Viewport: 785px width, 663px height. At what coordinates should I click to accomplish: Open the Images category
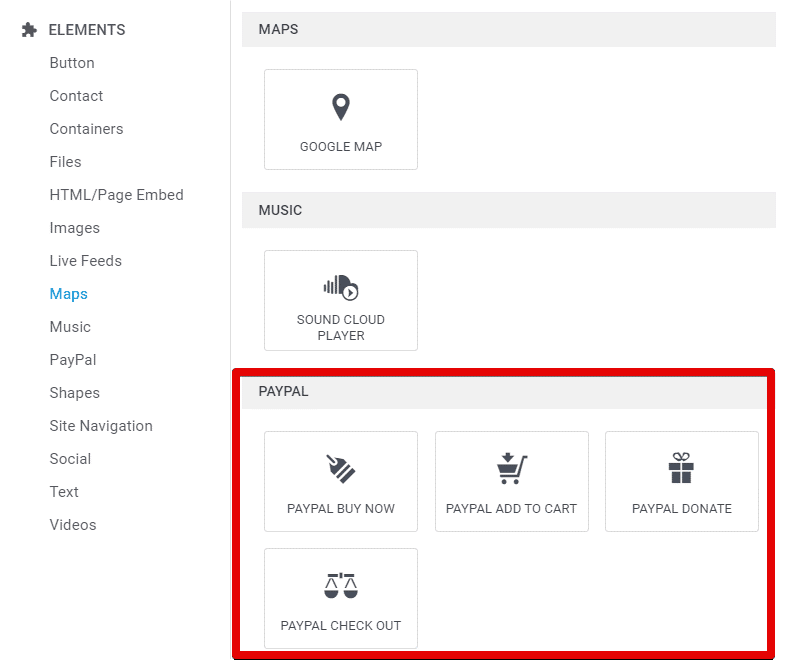click(x=75, y=228)
